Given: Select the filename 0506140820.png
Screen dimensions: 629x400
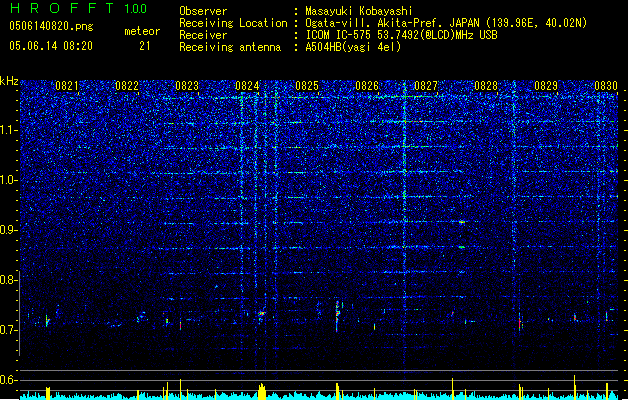Looking at the screenshot, I should 51,26.
